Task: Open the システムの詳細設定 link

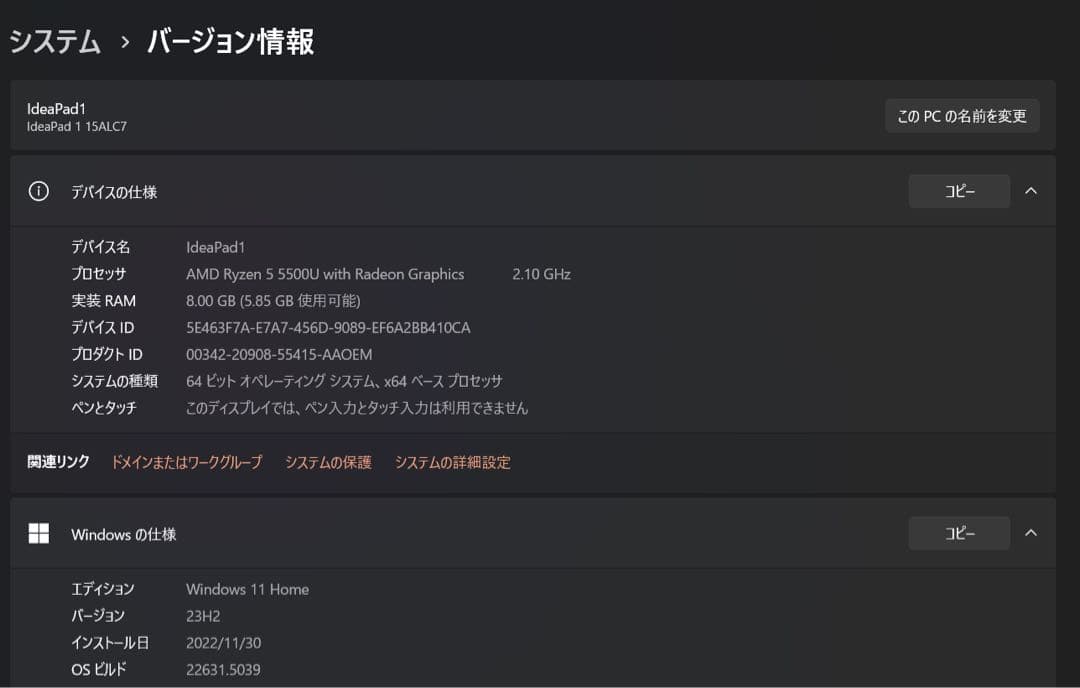Action: click(x=451, y=462)
